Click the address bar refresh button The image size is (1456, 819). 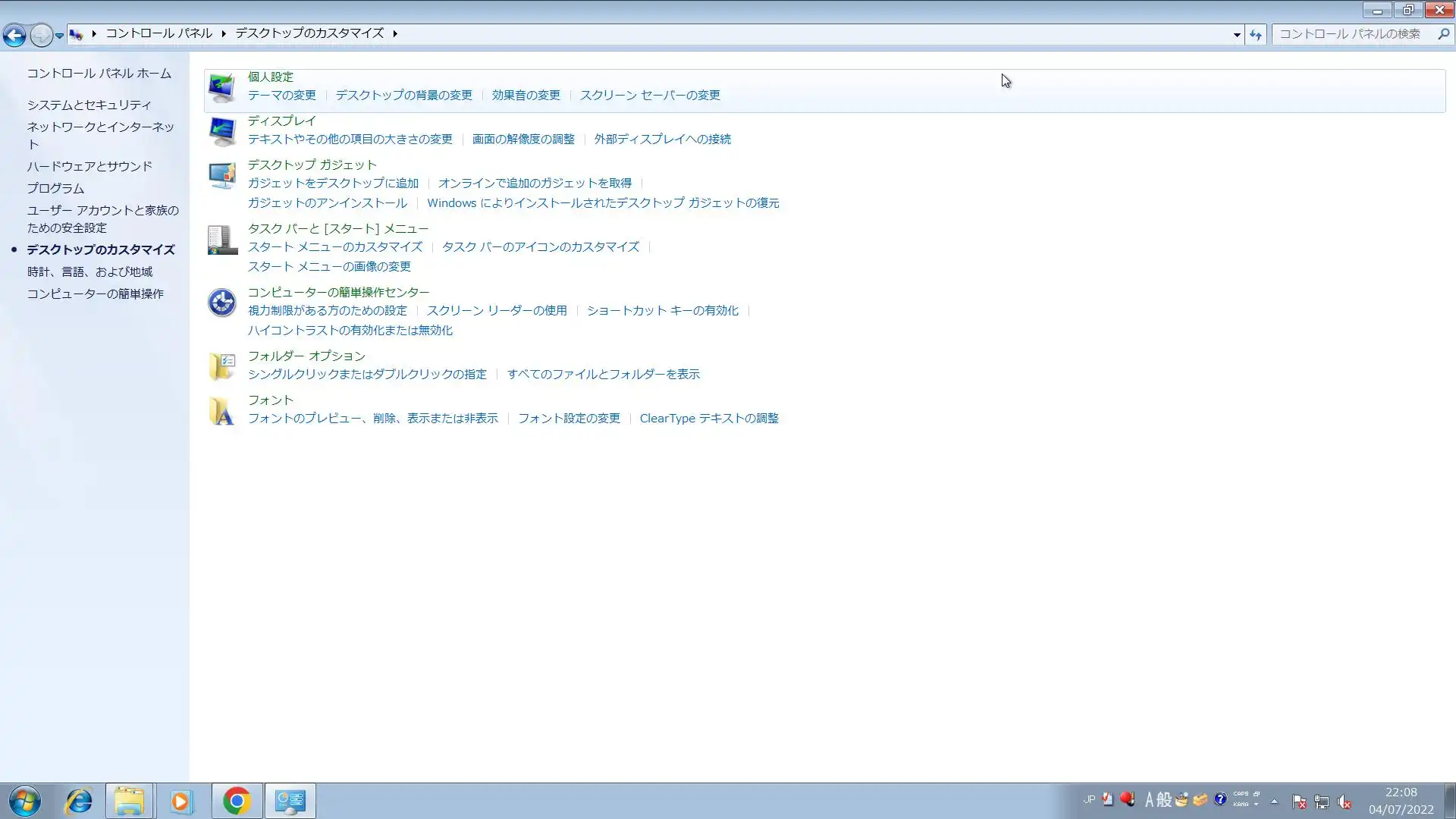pos(1256,34)
